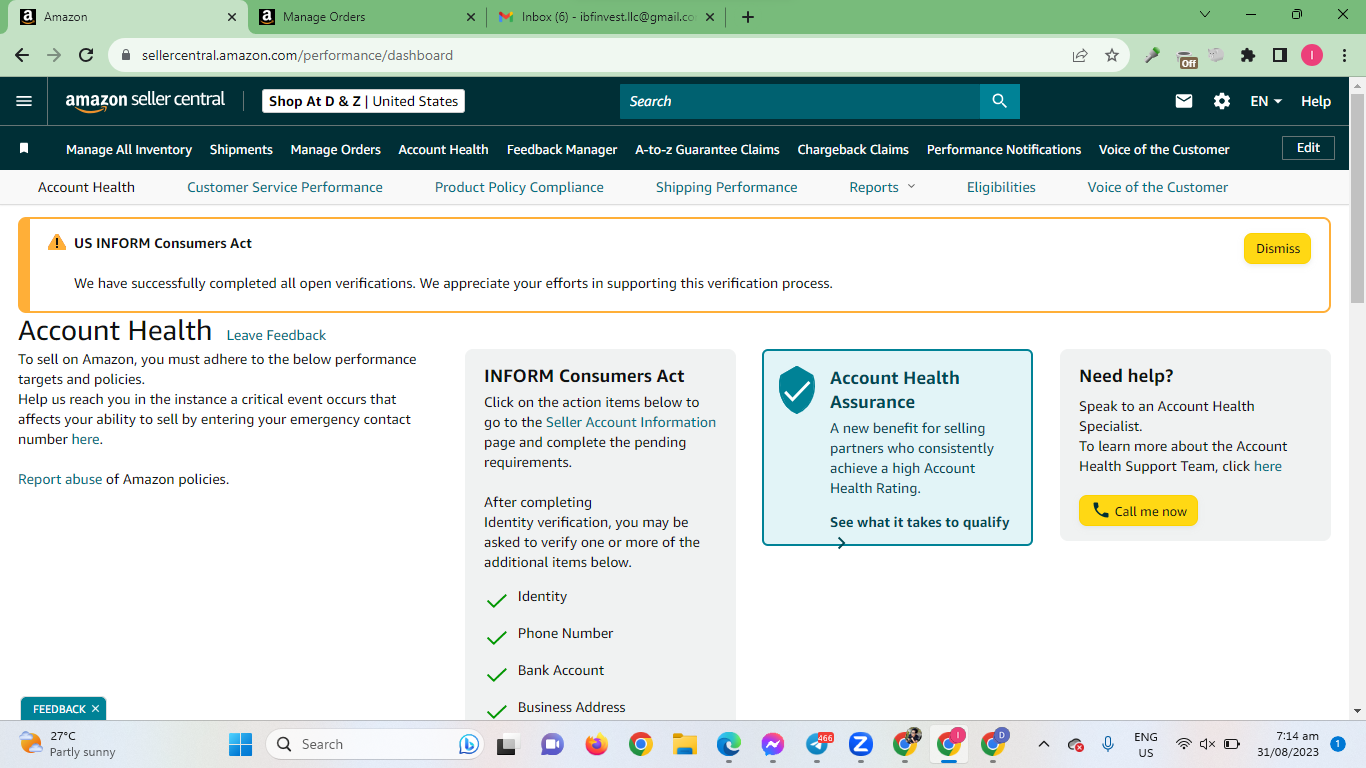The image size is (1366, 768).
Task: Open the Eligibilities tab
Action: click(1001, 187)
